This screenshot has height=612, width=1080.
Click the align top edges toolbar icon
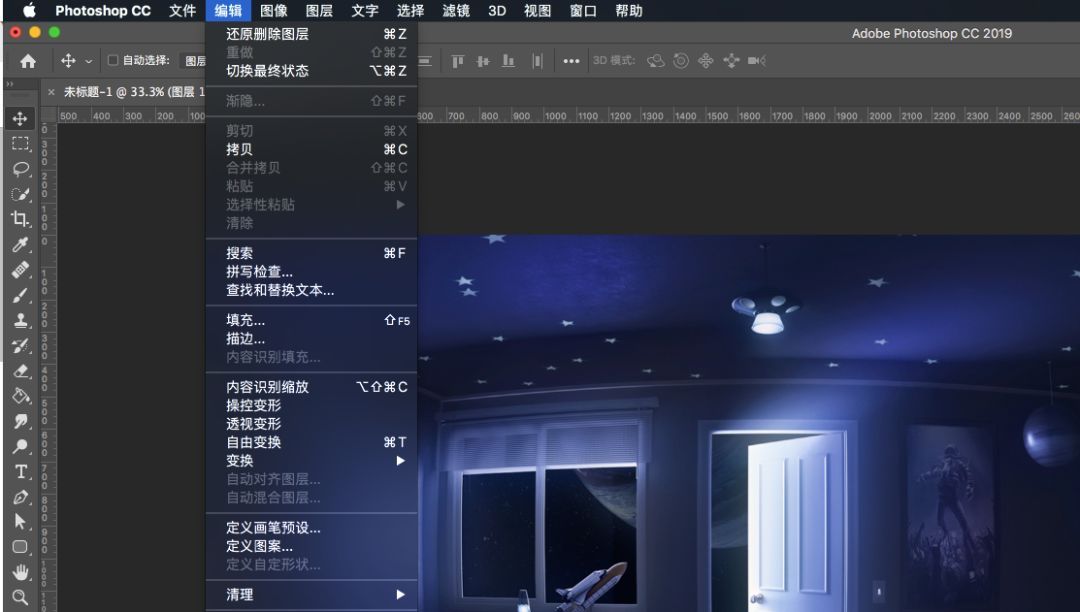click(457, 61)
